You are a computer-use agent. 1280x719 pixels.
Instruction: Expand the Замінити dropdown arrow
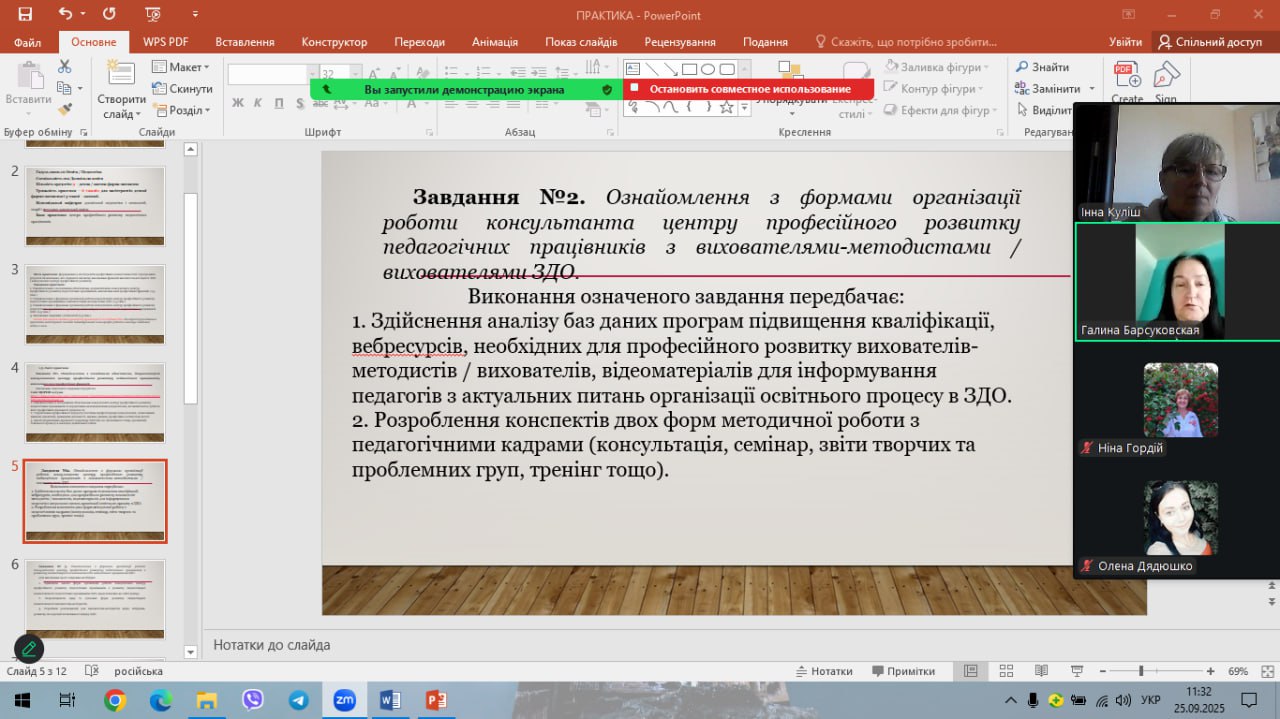point(1091,89)
